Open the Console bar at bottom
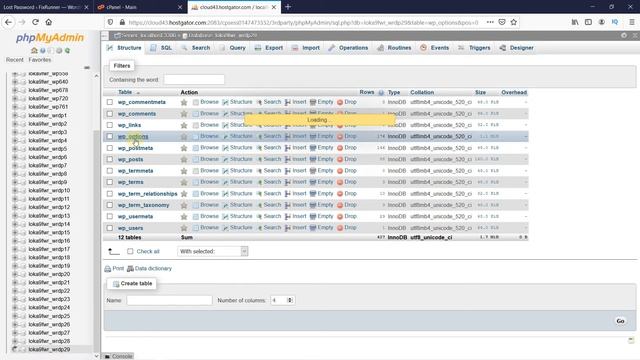 tap(119, 356)
